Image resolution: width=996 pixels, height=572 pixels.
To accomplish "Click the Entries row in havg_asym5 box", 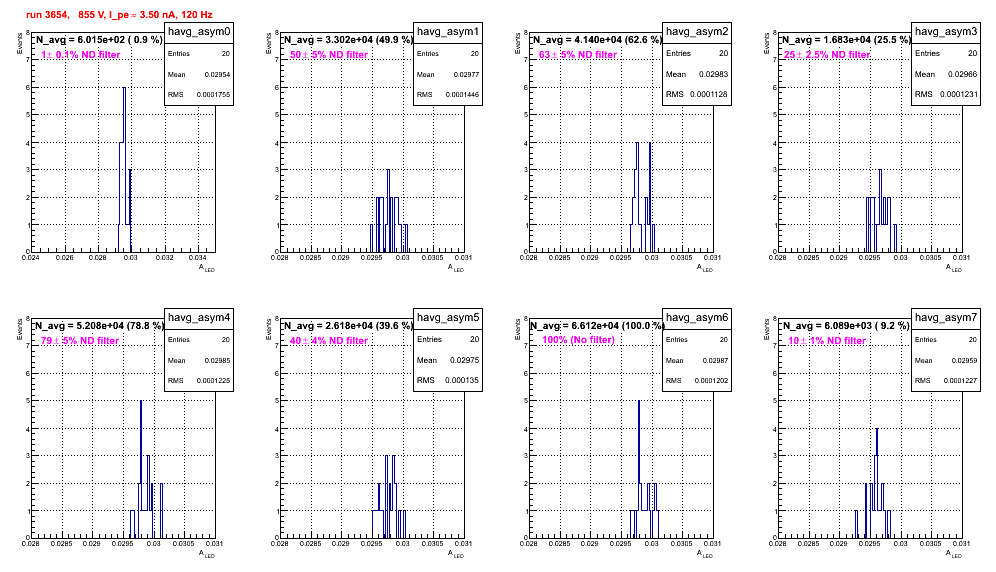I will 448,339.
